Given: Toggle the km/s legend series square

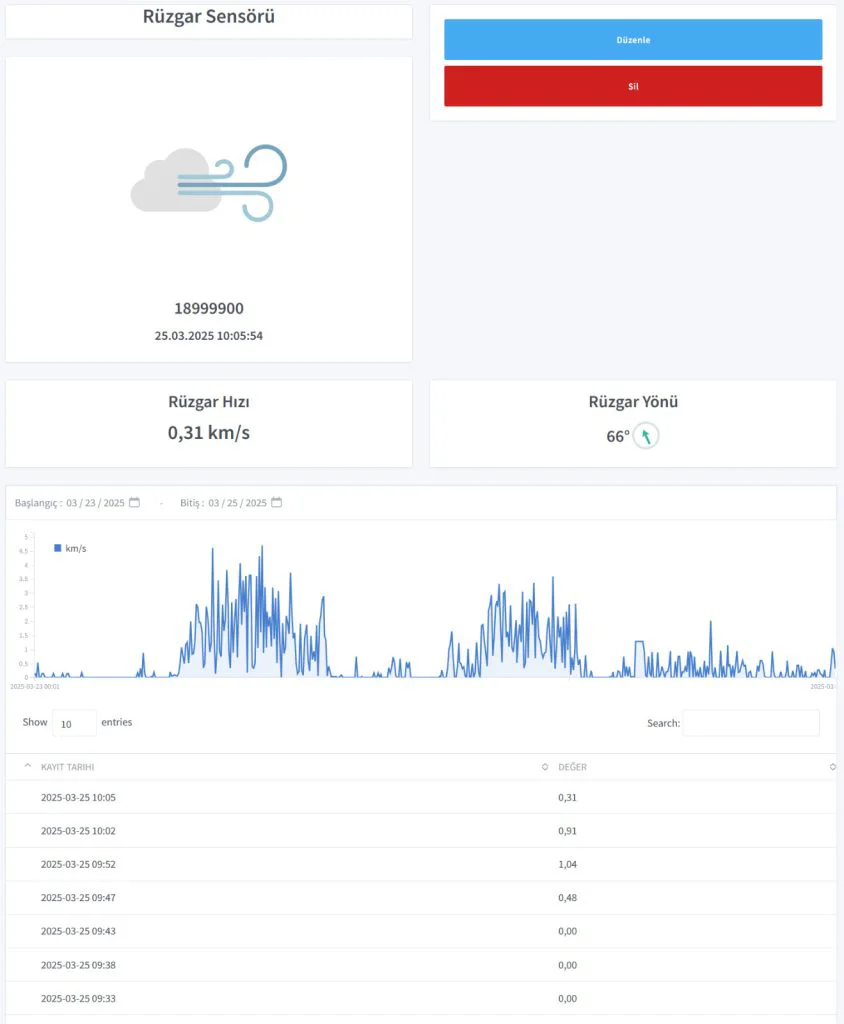Looking at the screenshot, I should click(58, 548).
